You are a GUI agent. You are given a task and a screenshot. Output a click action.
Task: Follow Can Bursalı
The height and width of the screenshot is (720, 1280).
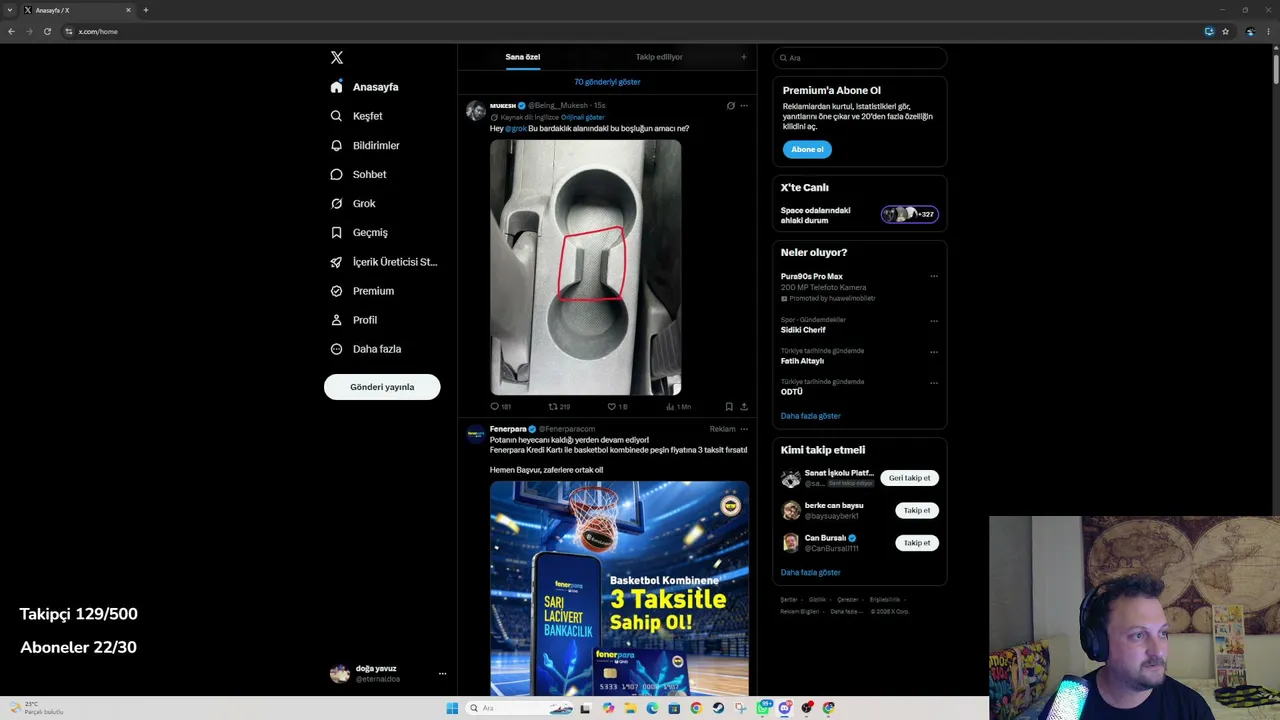917,543
